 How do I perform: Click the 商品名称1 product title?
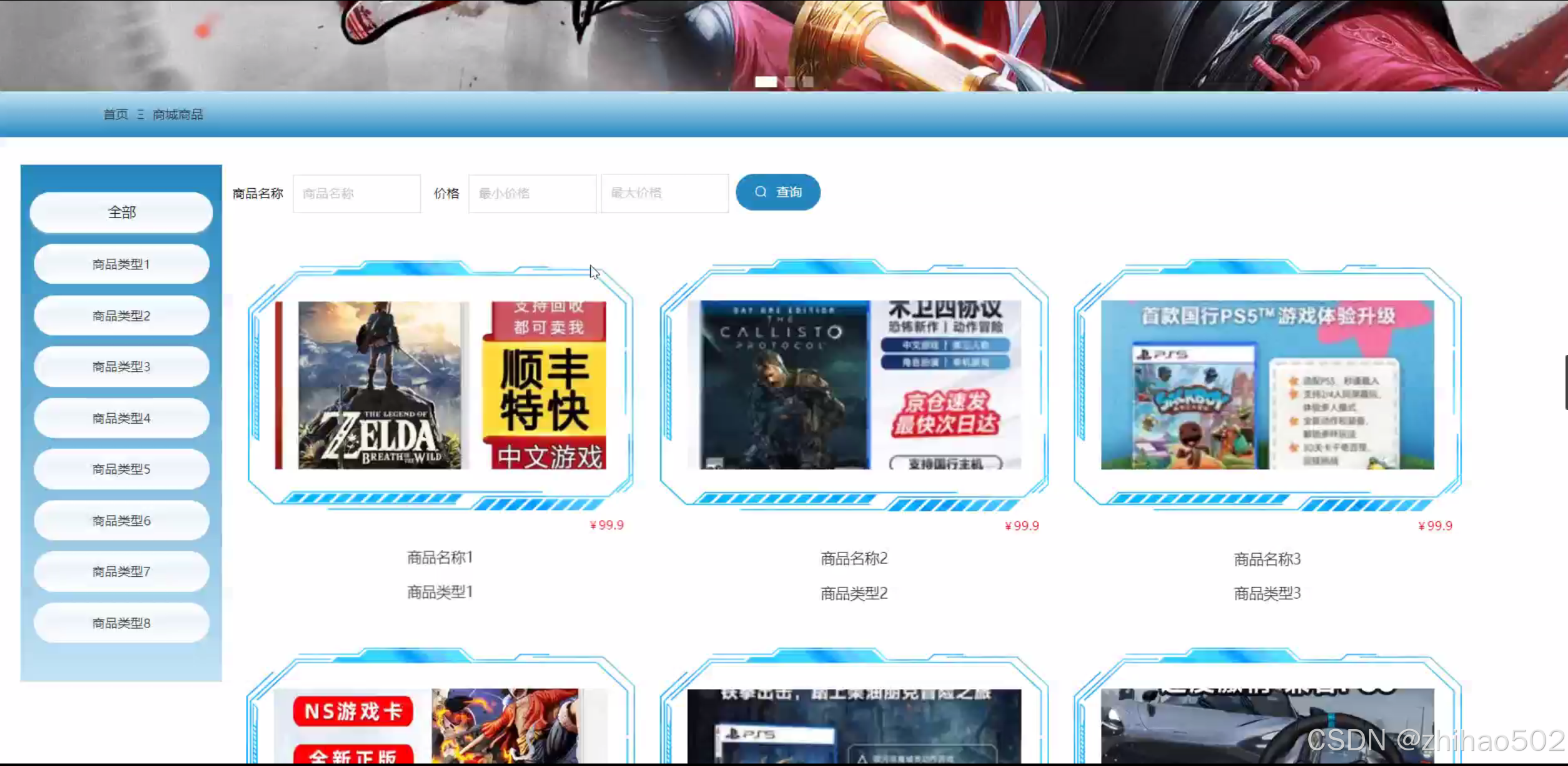(440, 557)
